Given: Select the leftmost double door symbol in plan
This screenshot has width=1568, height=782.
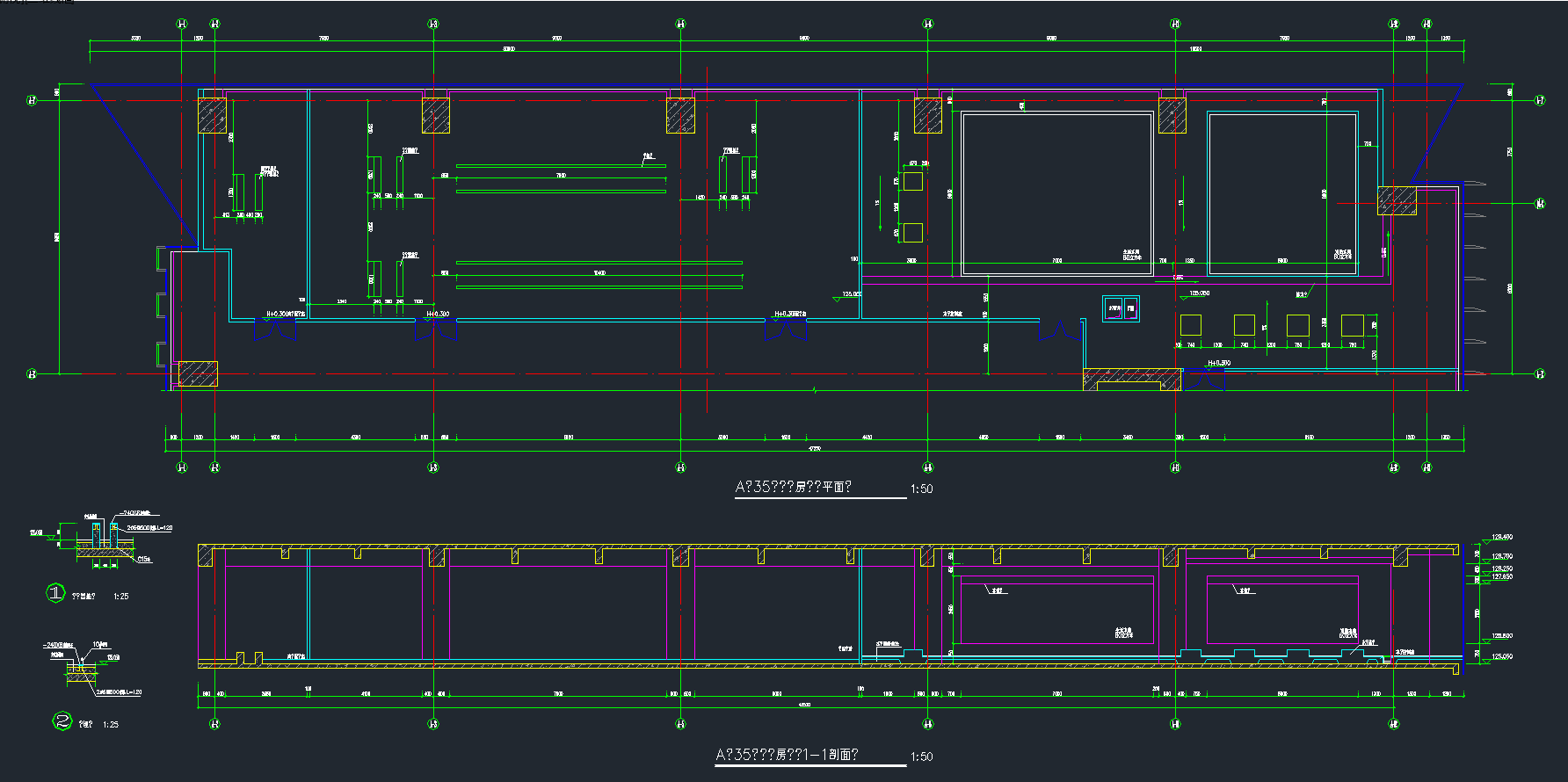Looking at the screenshot, I should tap(275, 329).
